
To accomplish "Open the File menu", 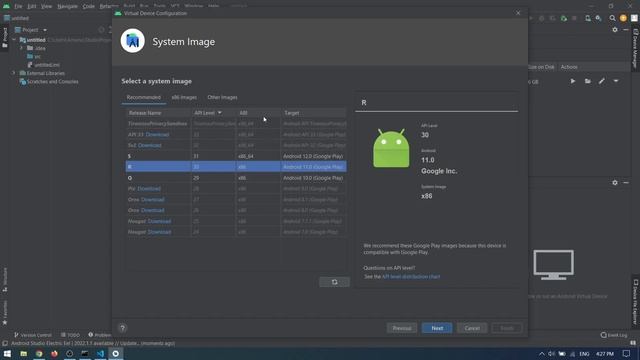I will [x=18, y=6].
